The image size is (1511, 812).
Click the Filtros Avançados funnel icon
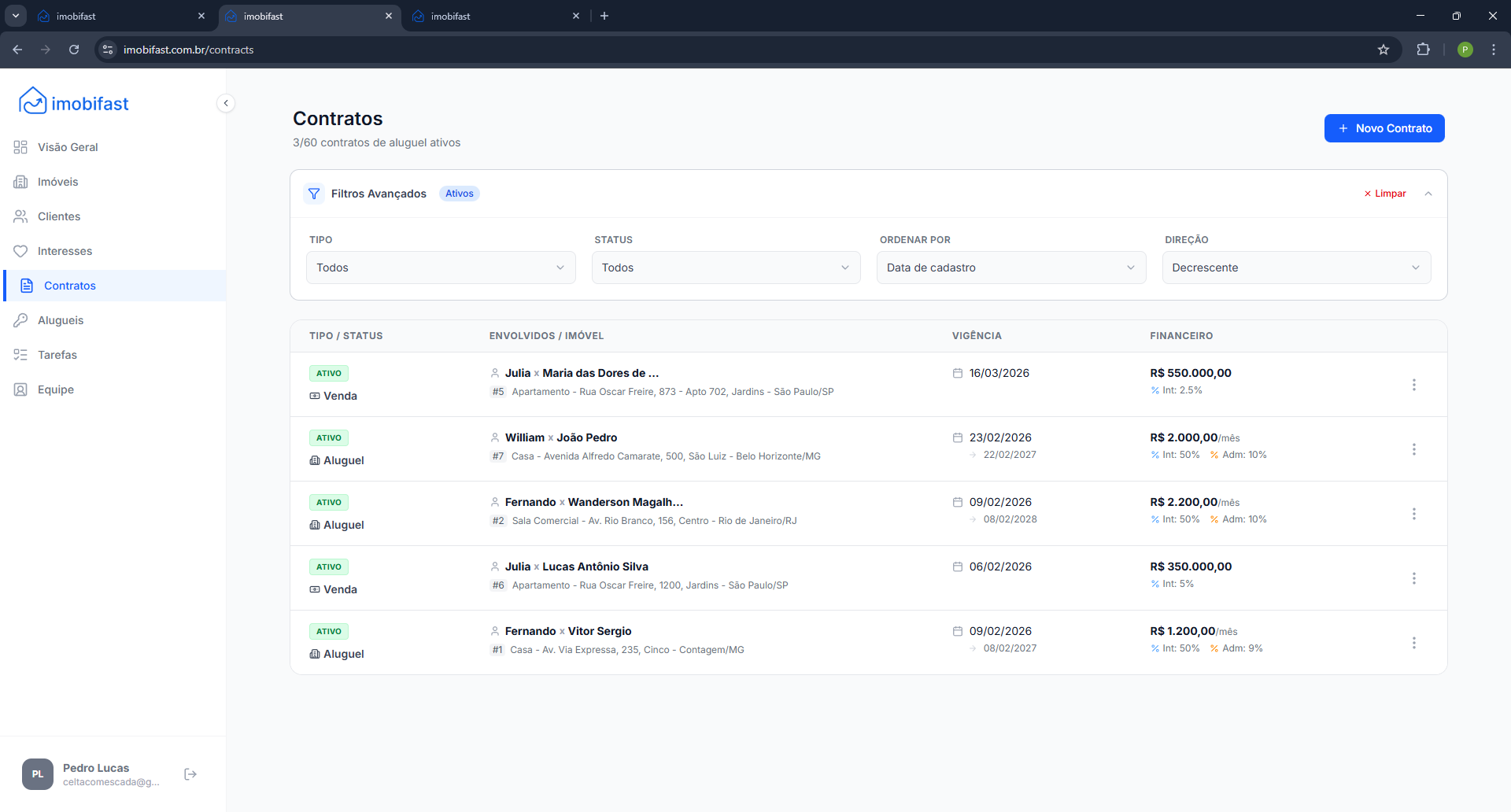(314, 194)
